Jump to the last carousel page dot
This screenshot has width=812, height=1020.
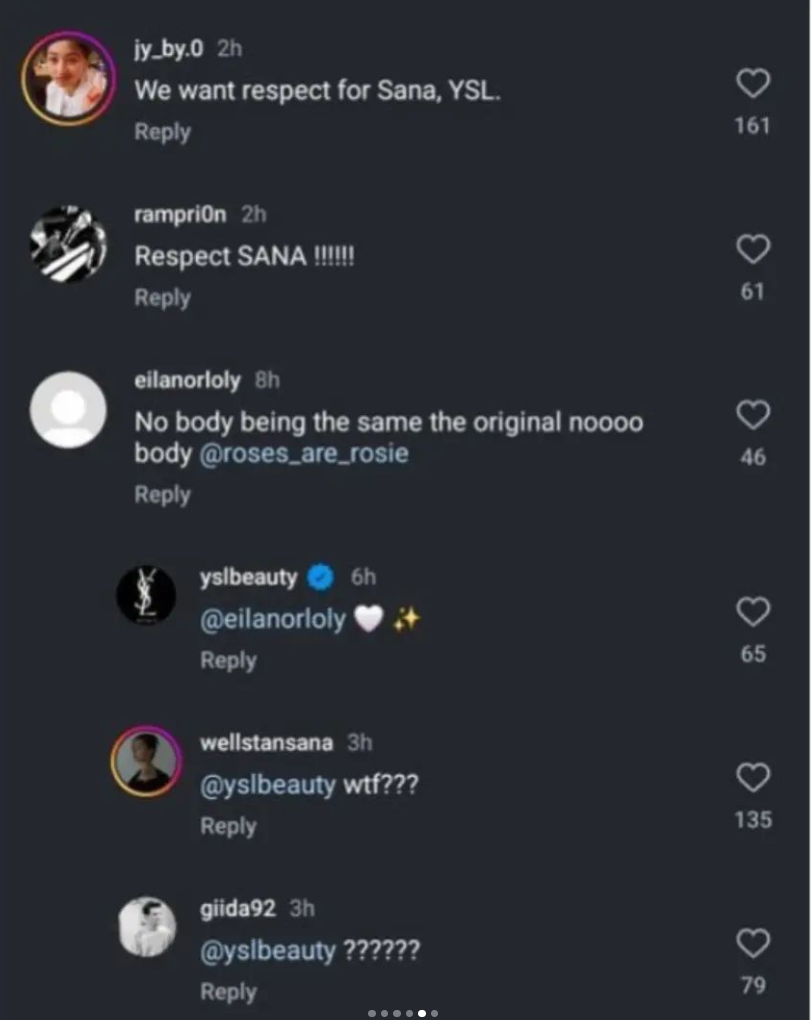click(x=434, y=1013)
